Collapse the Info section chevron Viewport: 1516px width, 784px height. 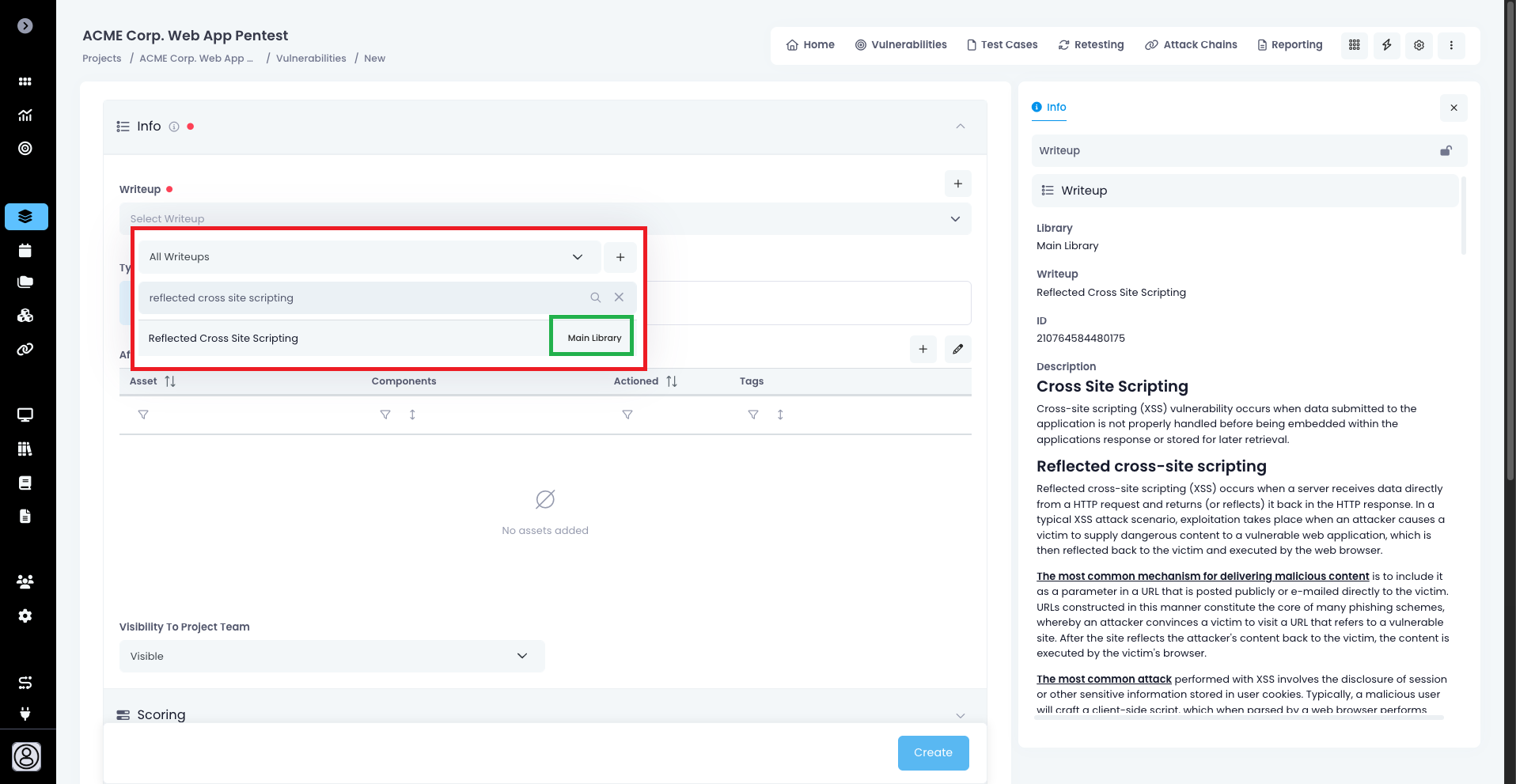point(960,127)
